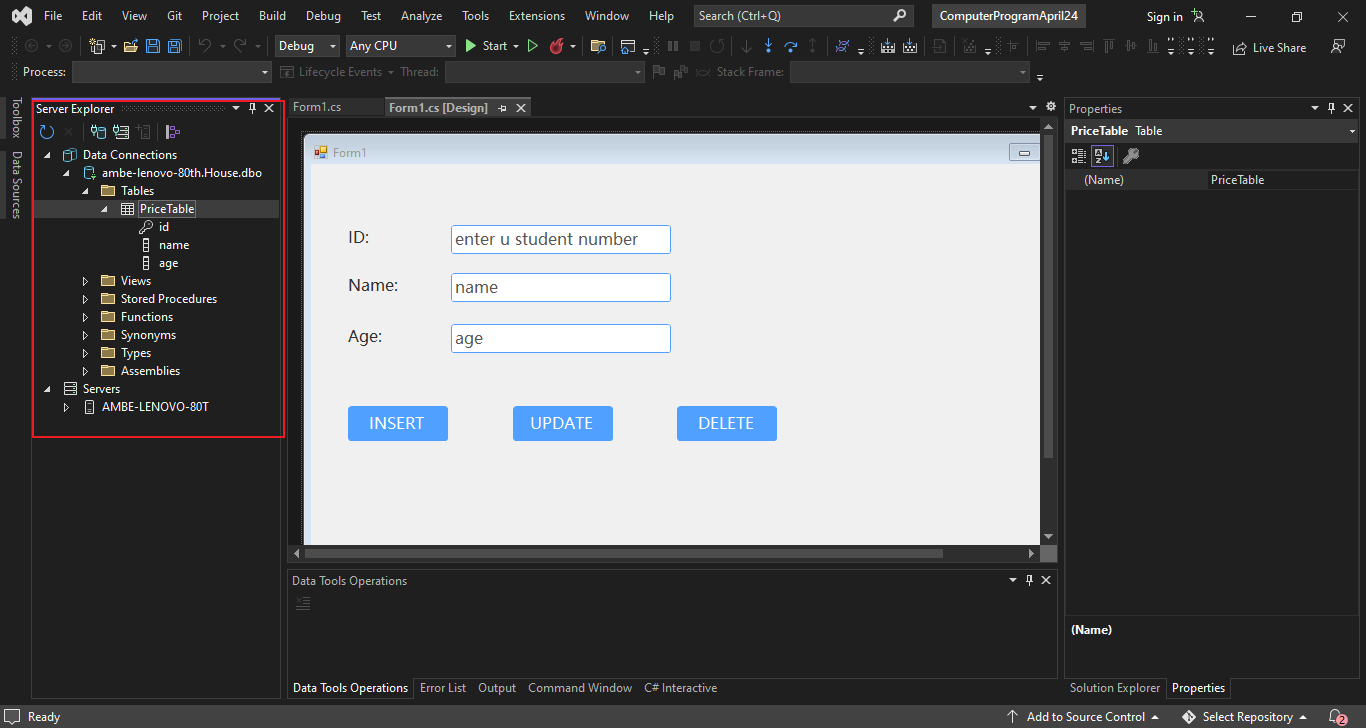Open the Debug configuration dropdown
This screenshot has width=1366, height=728.
click(308, 46)
